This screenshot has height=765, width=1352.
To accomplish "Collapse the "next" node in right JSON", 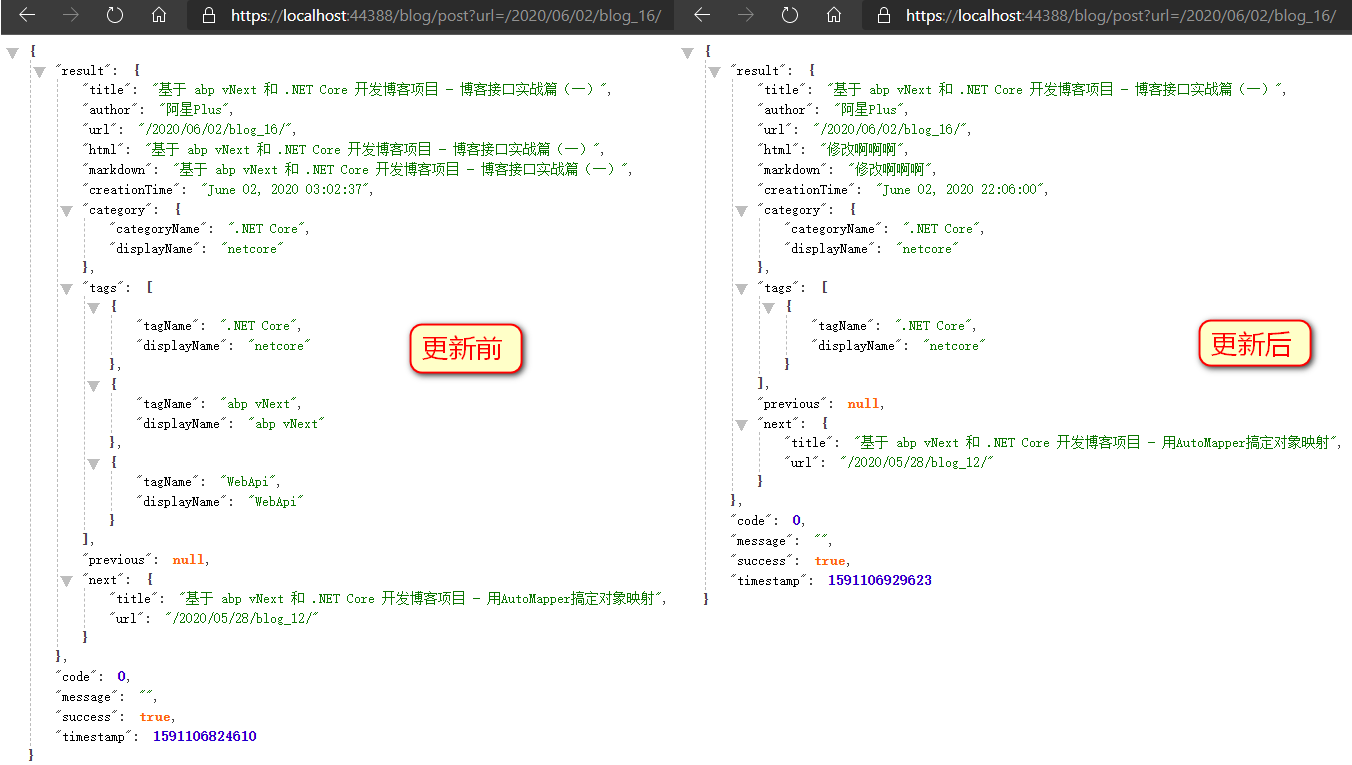I will tap(741, 425).
